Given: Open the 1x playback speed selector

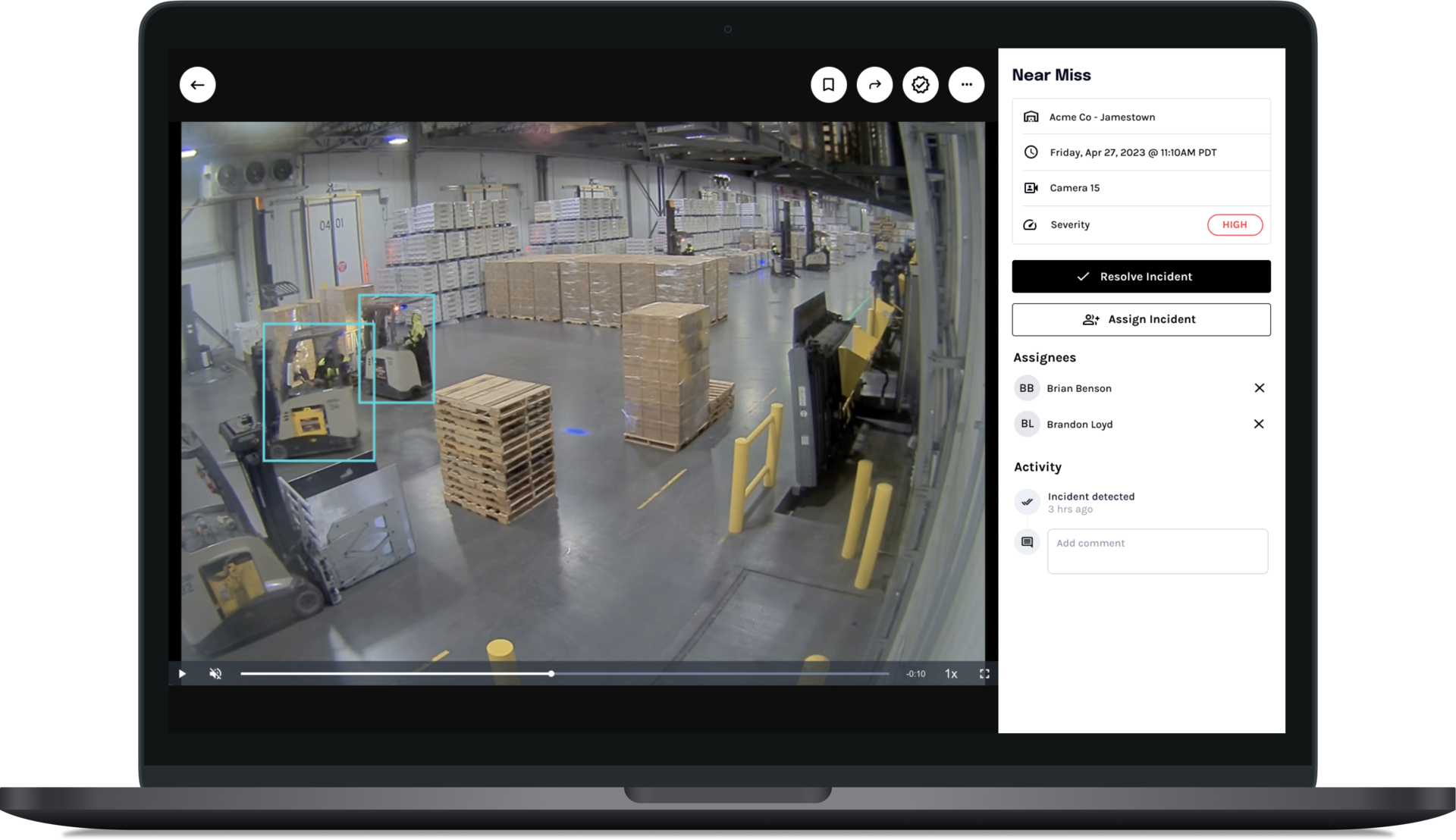Looking at the screenshot, I should (950, 673).
